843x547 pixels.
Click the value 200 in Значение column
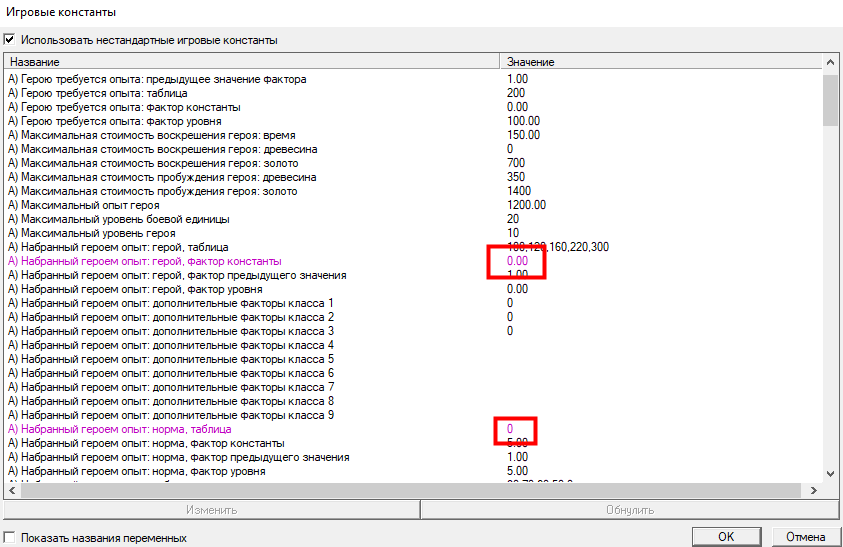516,93
